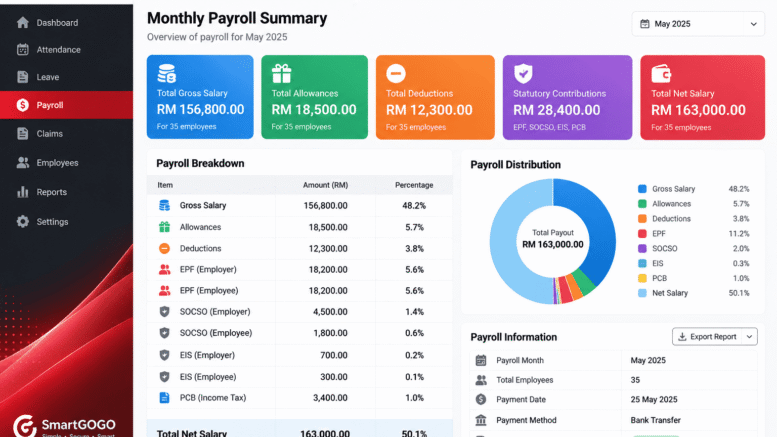Click the Attendance calendar icon in sidebar
Image resolution: width=777 pixels, height=437 pixels.
click(x=22, y=50)
